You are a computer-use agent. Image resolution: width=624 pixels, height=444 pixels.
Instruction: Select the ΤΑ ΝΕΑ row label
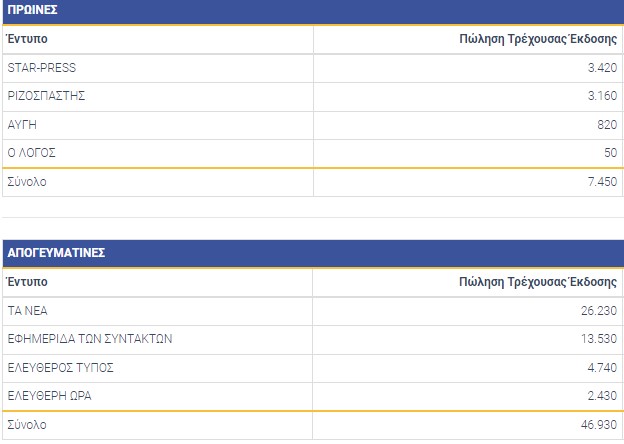[x=27, y=310]
